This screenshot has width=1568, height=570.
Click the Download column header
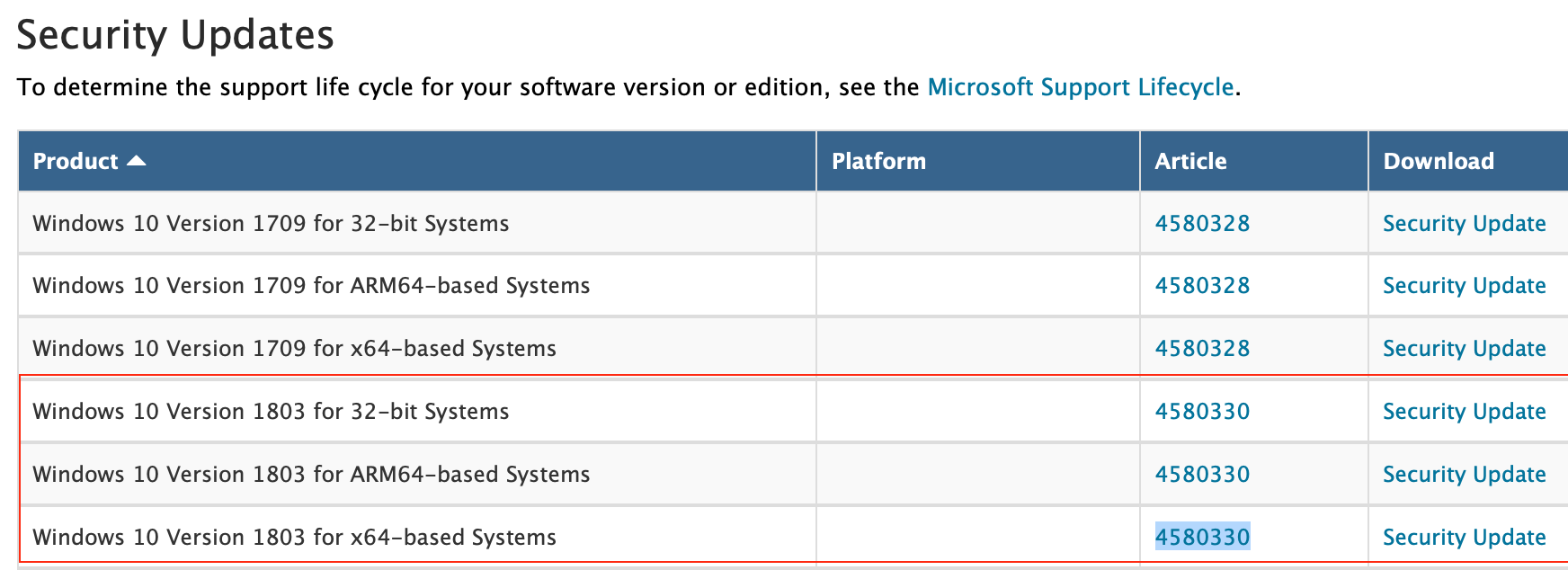(x=1438, y=161)
